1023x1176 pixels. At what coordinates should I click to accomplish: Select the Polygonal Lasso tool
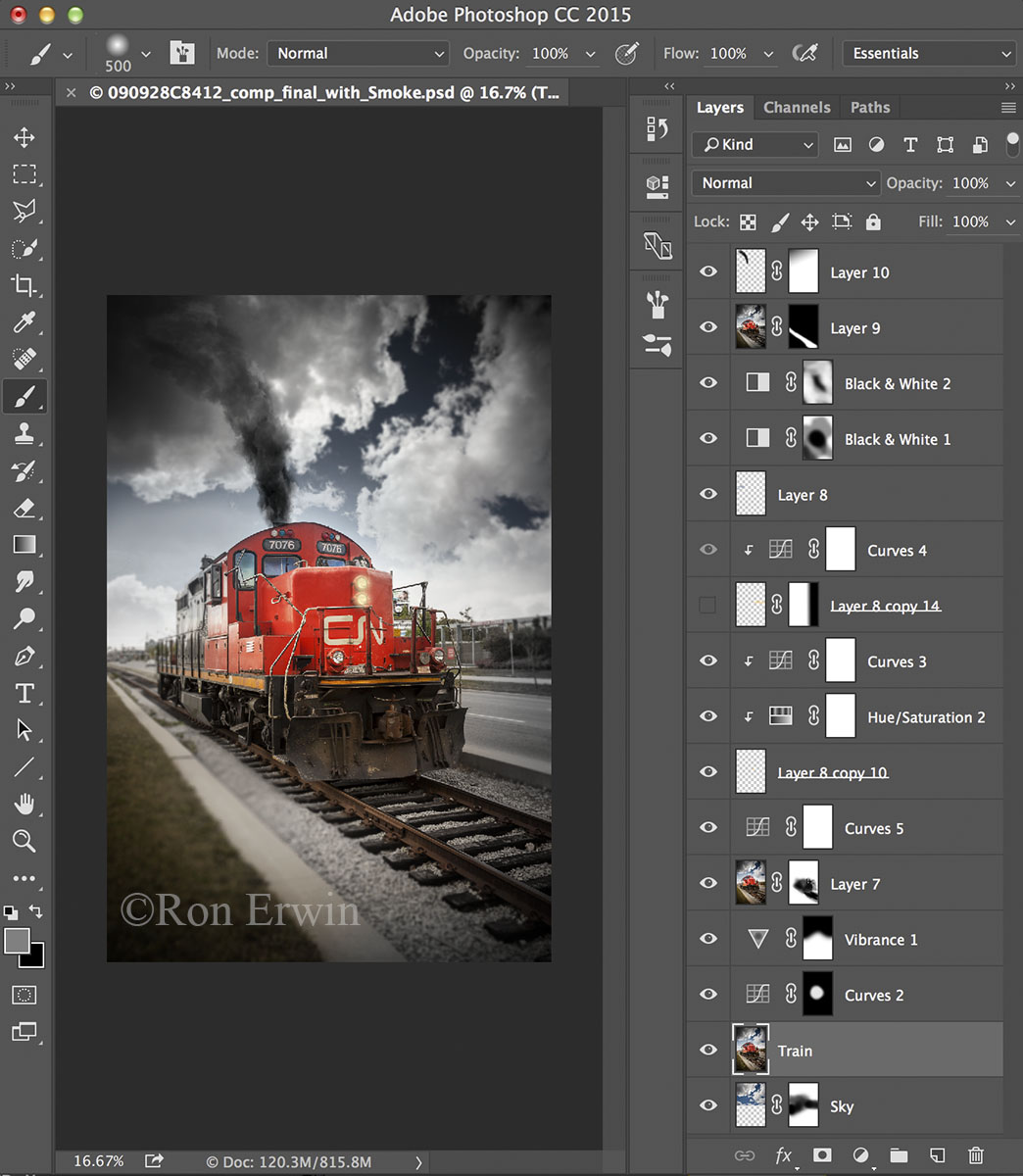pos(24,211)
